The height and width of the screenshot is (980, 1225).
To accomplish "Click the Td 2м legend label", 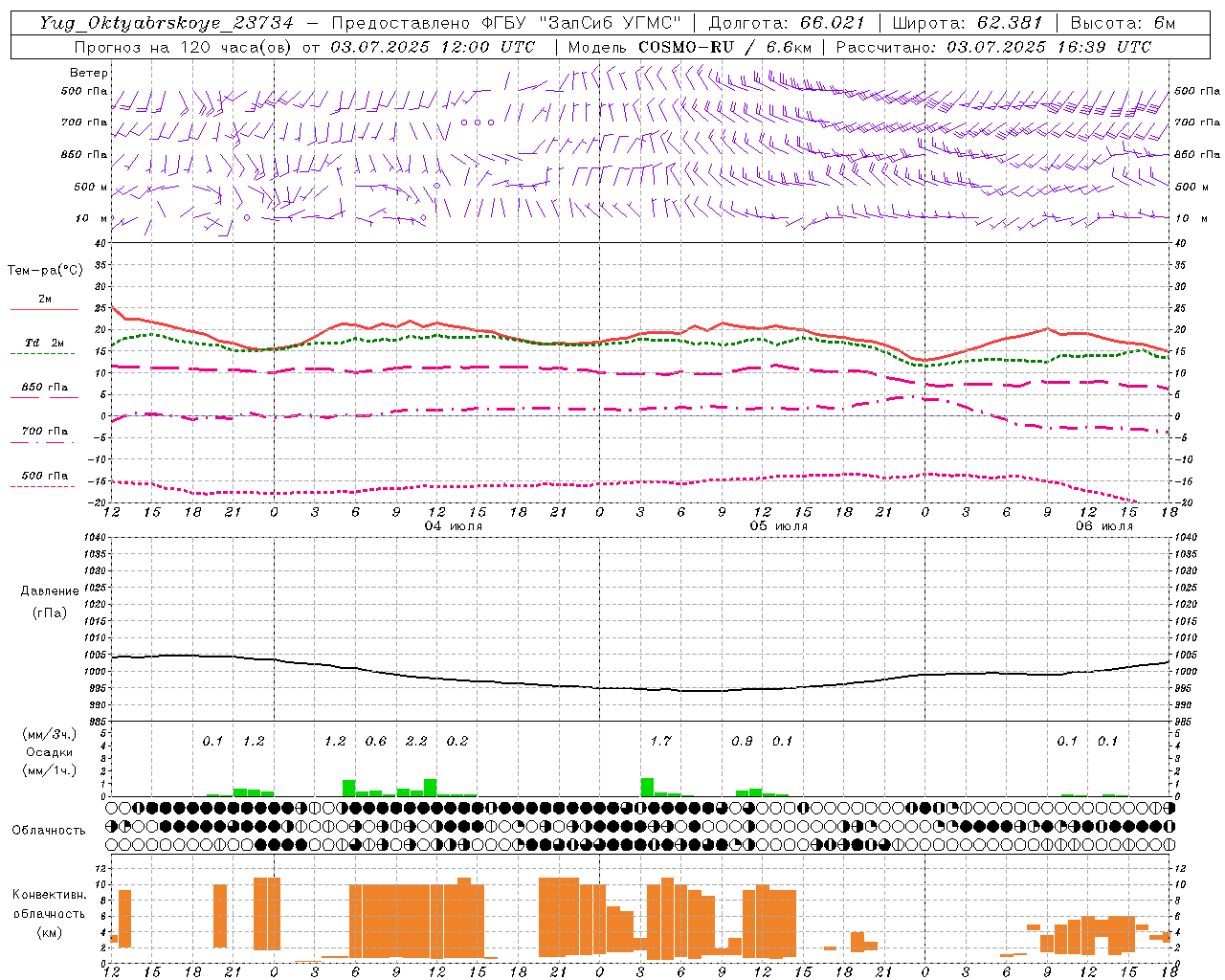I will [44, 343].
